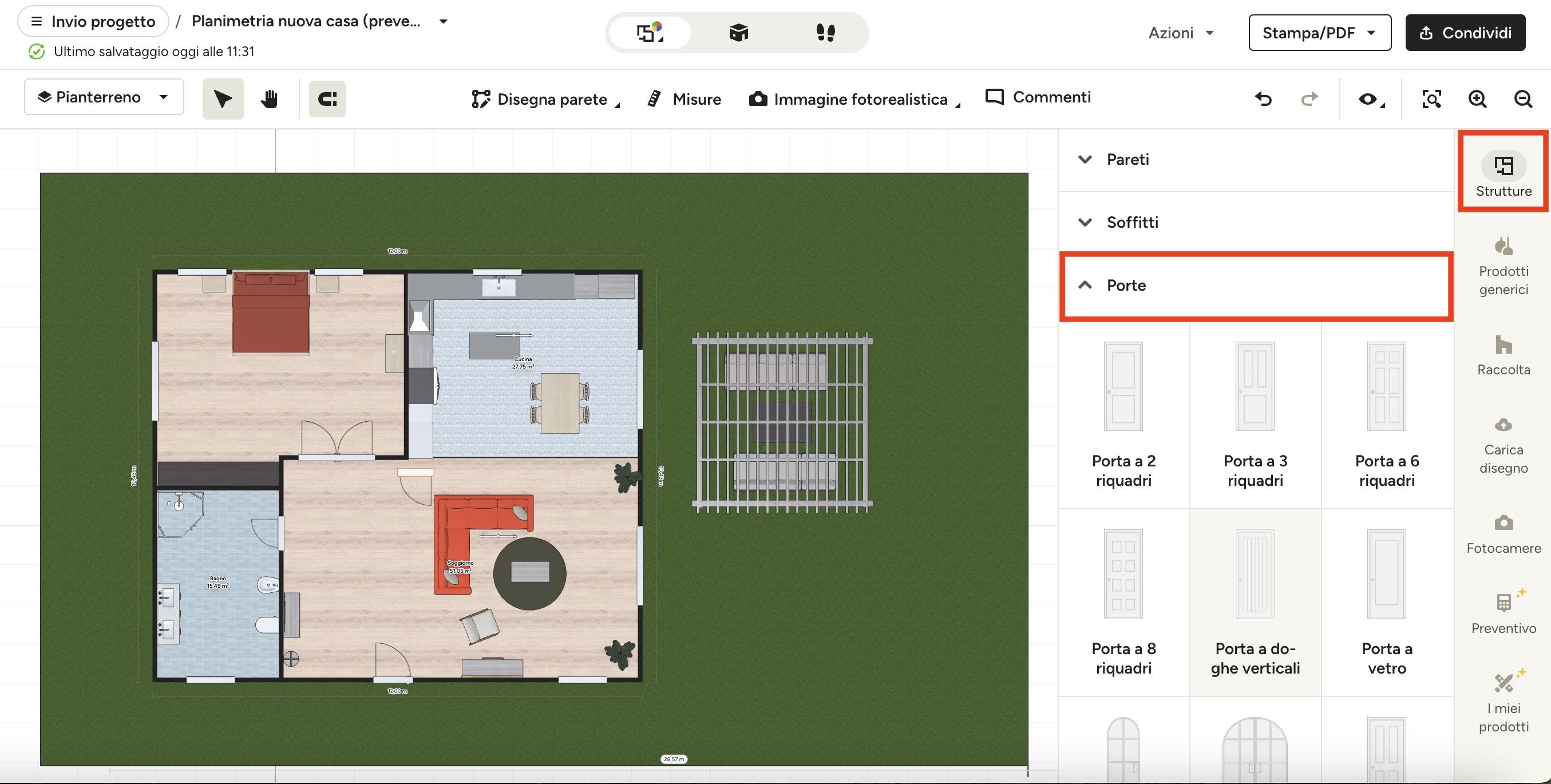Screen dimensions: 1551x784
Task: Open I miei prodotti sidebar tab
Action: click(x=1503, y=702)
